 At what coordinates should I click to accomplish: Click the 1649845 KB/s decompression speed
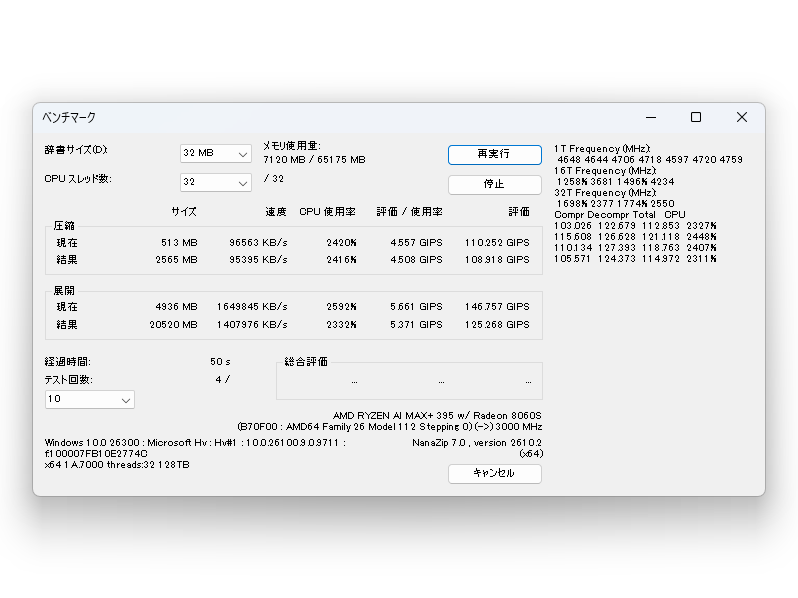pos(252,307)
